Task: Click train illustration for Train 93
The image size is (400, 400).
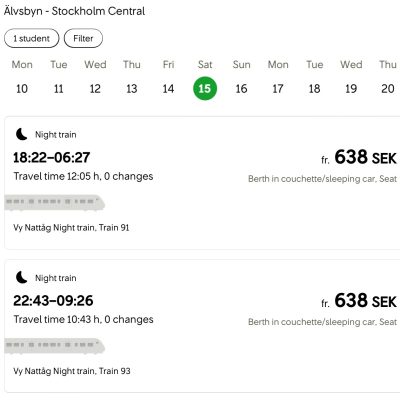Action: pos(55,346)
